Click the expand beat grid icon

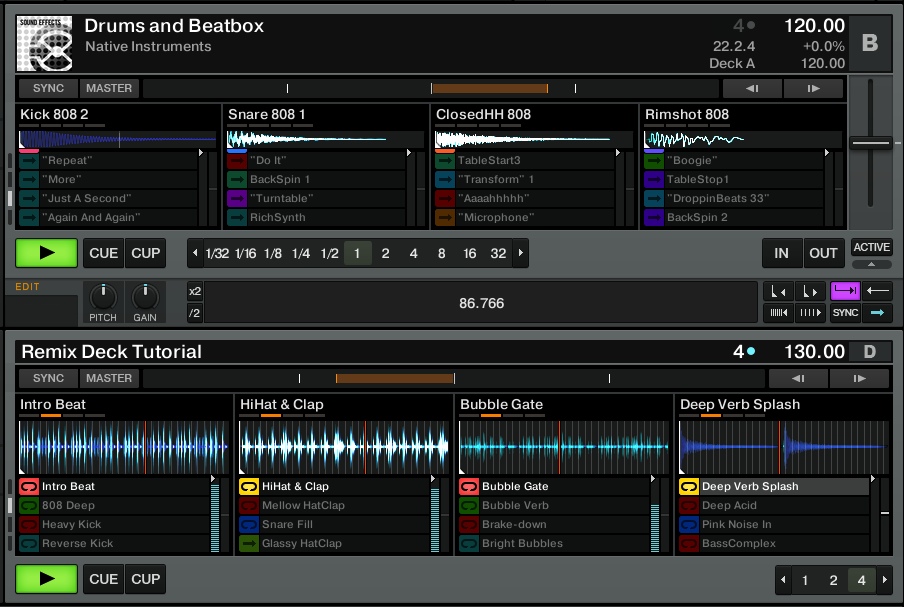tap(809, 312)
